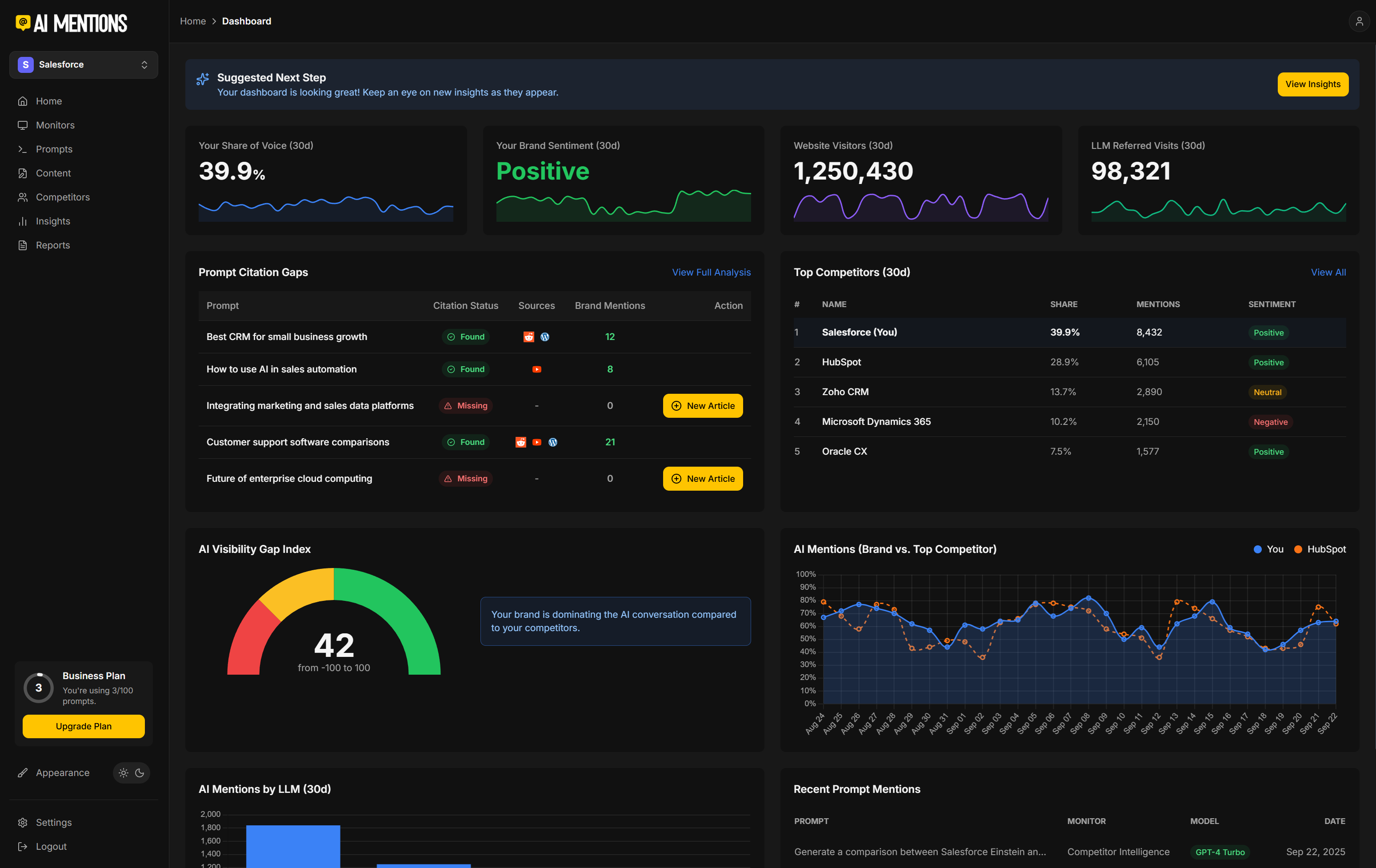Open the View Full Analysis link
This screenshot has width=1376, height=868.
711,272
